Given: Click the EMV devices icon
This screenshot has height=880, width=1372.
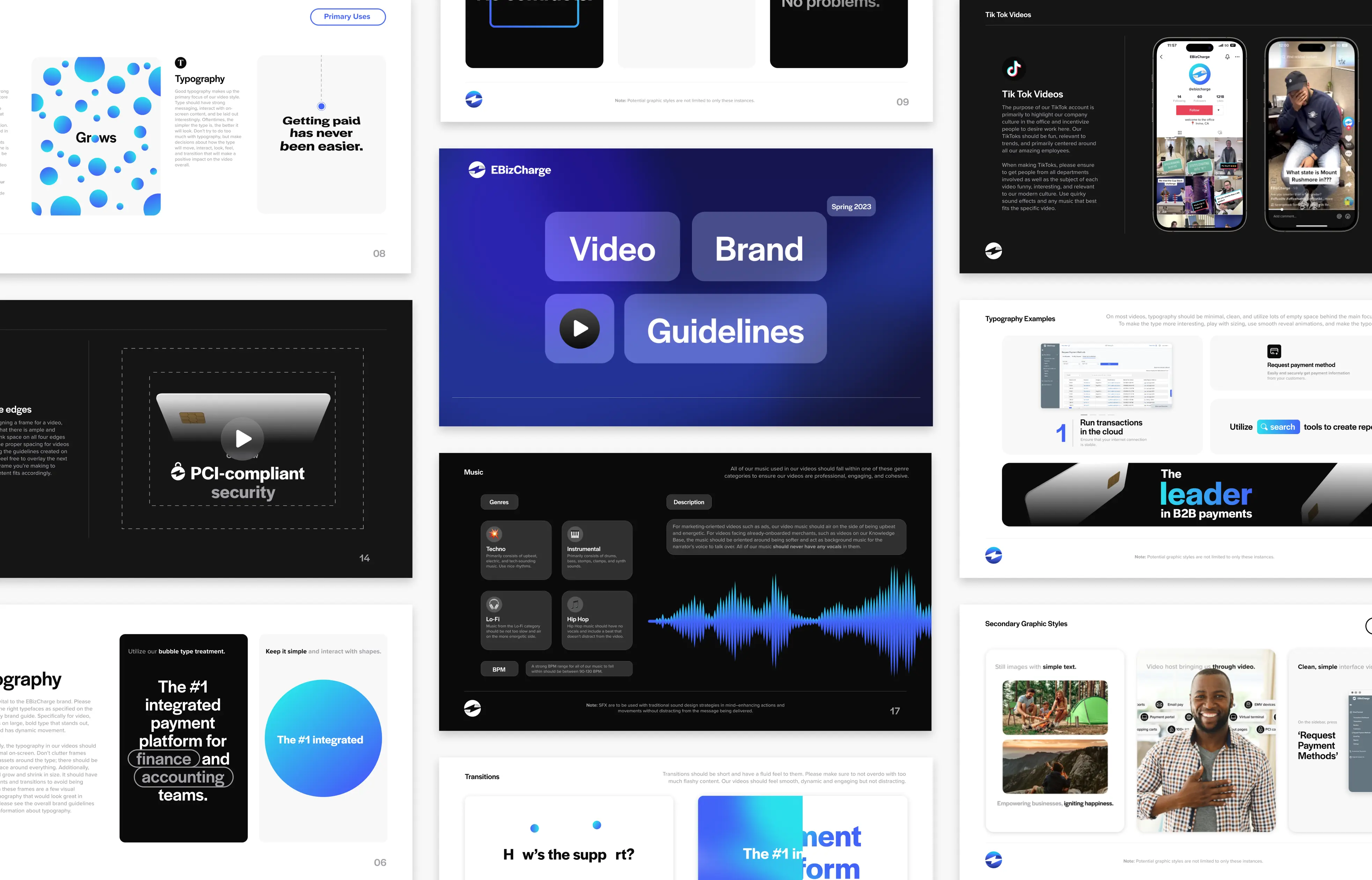Looking at the screenshot, I should pos(1248,705).
